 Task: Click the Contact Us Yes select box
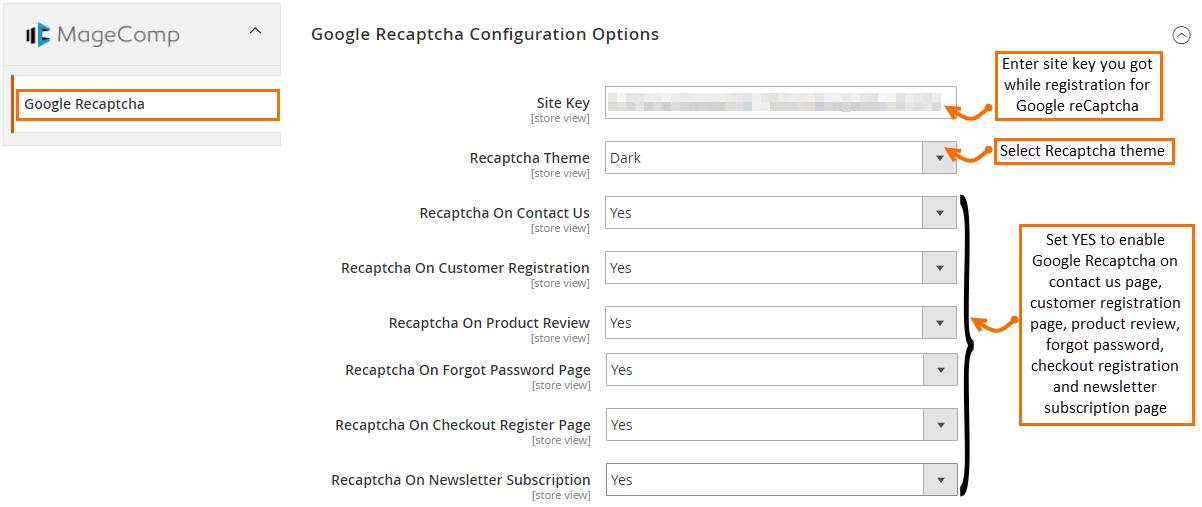pyautogui.click(x=780, y=212)
